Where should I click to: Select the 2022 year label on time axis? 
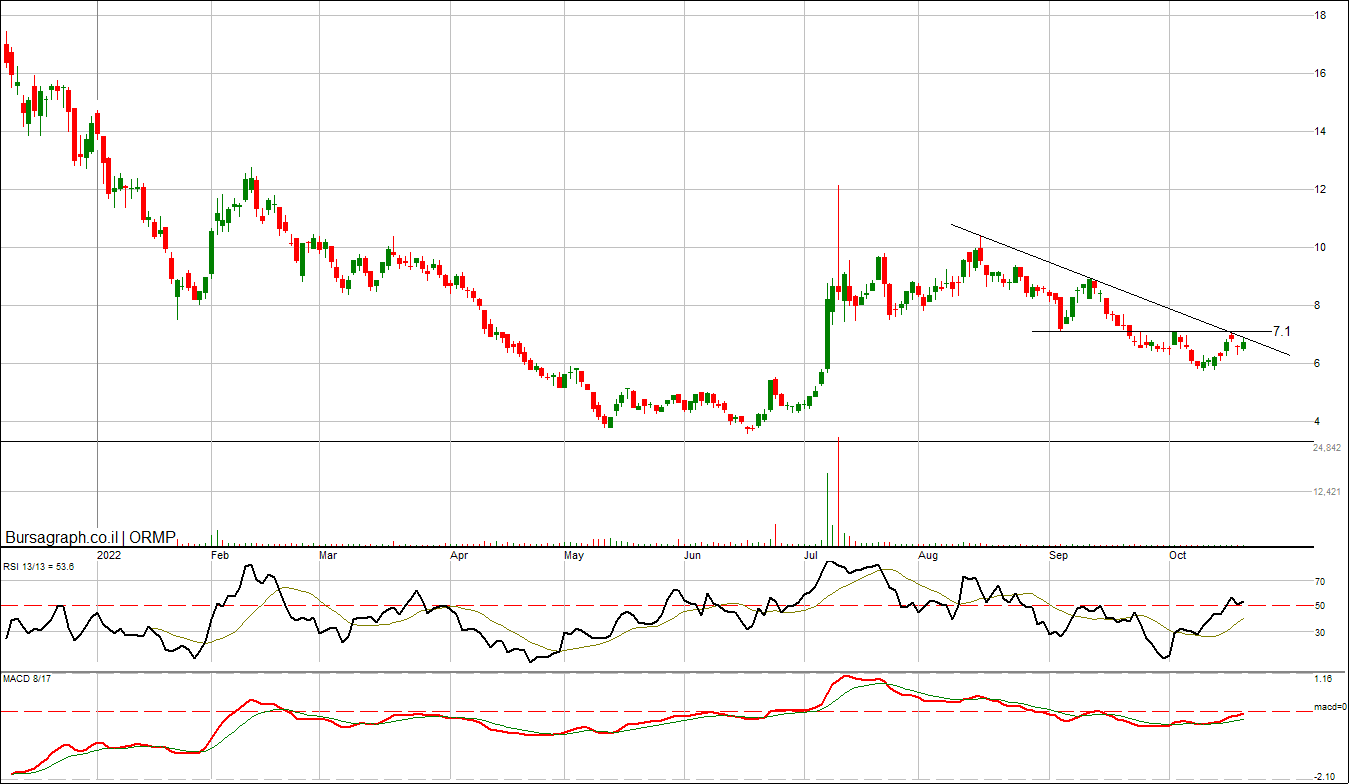click(108, 554)
